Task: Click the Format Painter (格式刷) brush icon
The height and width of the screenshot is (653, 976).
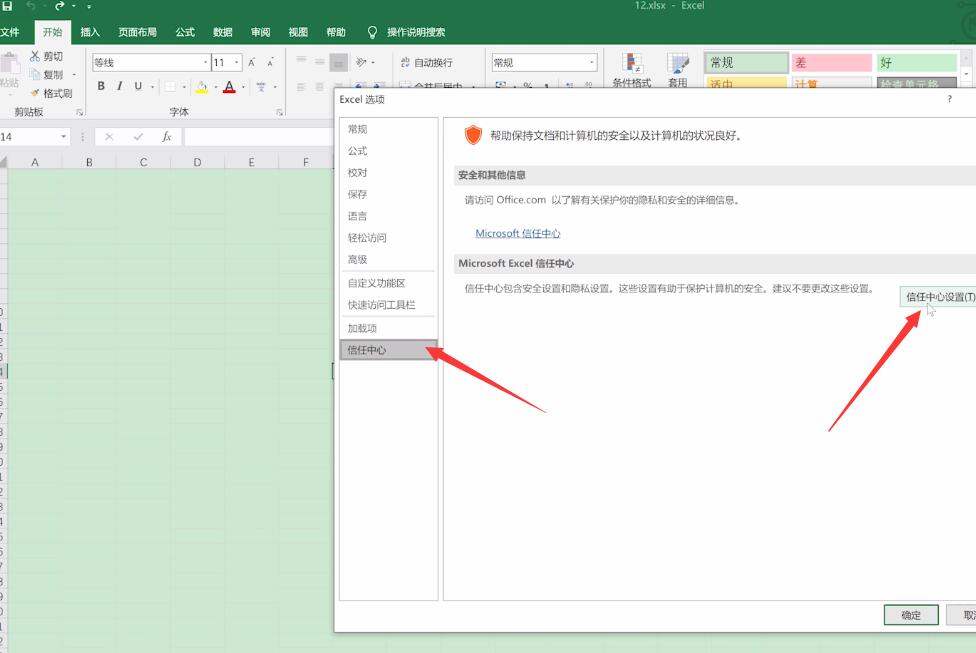Action: click(35, 93)
